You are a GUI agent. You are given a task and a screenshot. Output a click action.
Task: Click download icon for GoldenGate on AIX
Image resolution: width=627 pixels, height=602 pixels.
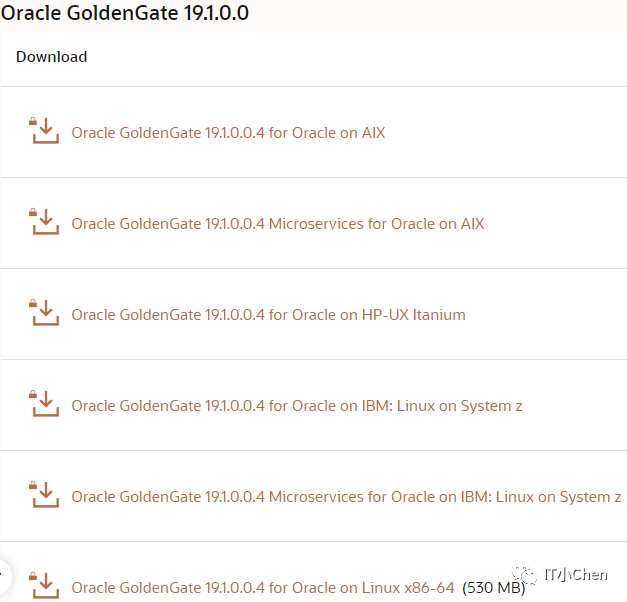click(45, 131)
